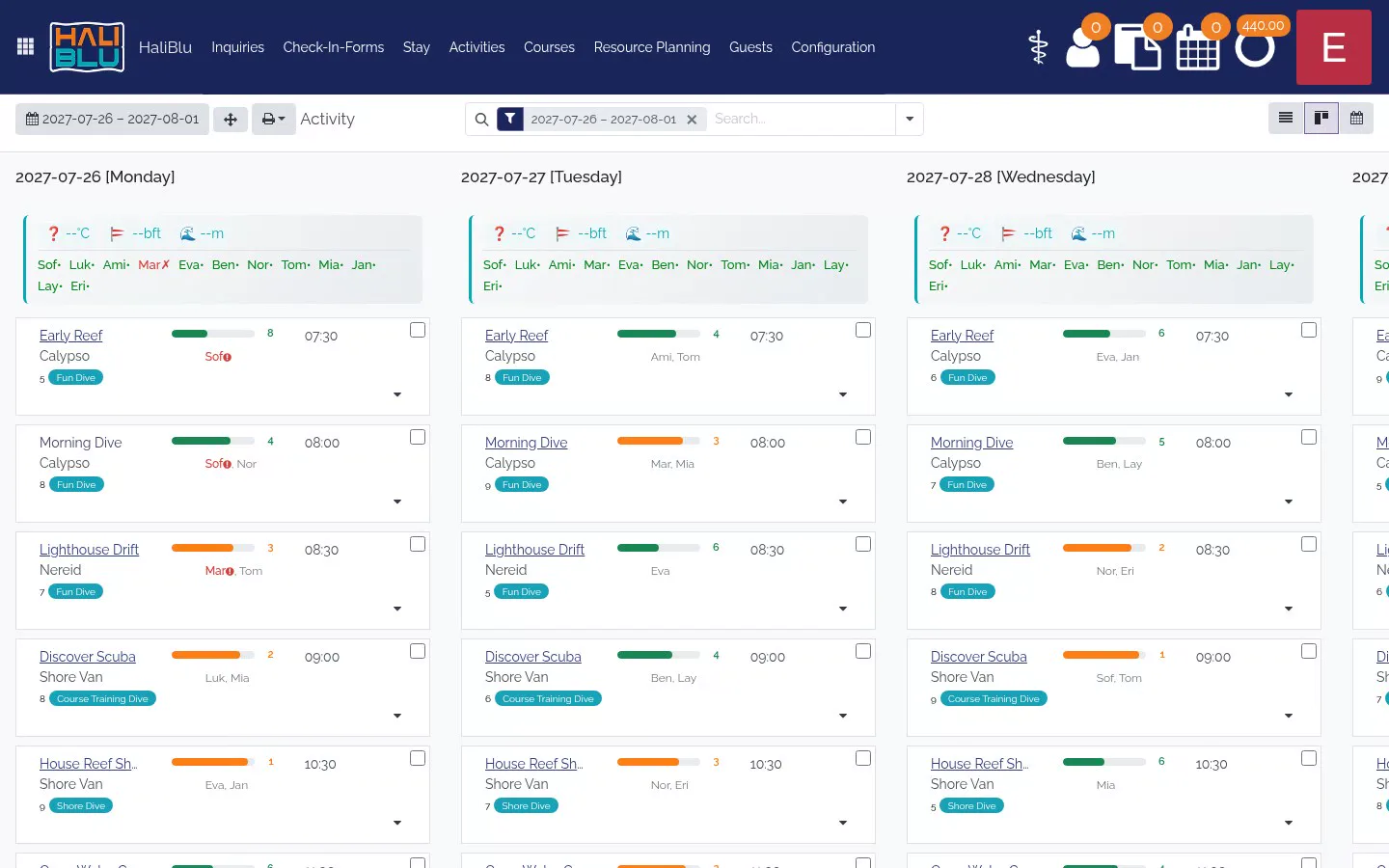Screen dimensions: 1389x868
Task: Open the red E user avatar
Action: (1334, 47)
